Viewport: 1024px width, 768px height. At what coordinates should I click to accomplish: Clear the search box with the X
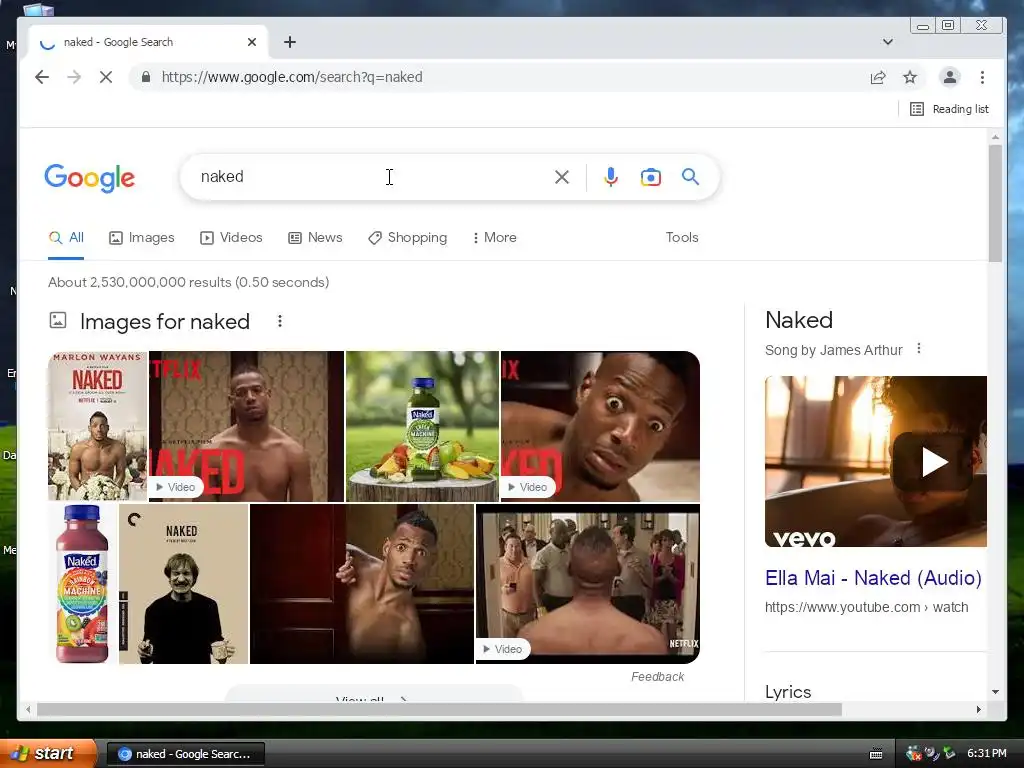pyautogui.click(x=562, y=177)
